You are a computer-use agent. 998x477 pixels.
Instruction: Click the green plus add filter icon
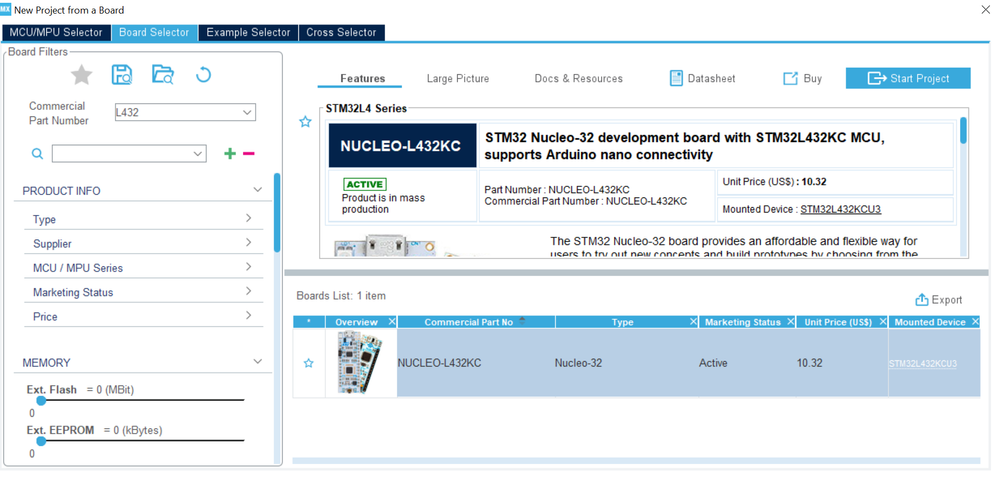point(230,153)
